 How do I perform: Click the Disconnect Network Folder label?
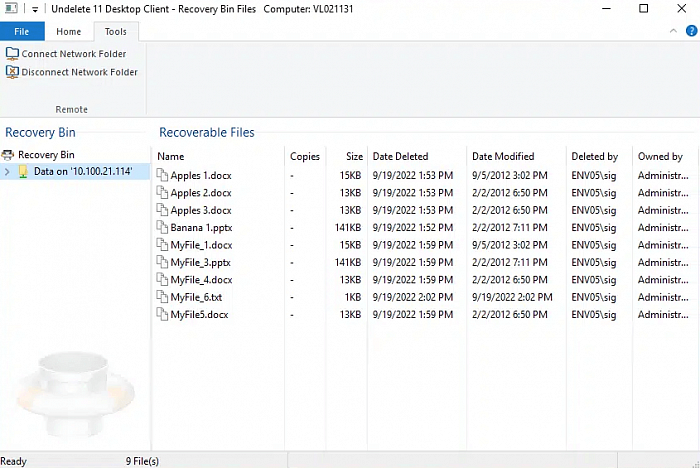coord(79,72)
